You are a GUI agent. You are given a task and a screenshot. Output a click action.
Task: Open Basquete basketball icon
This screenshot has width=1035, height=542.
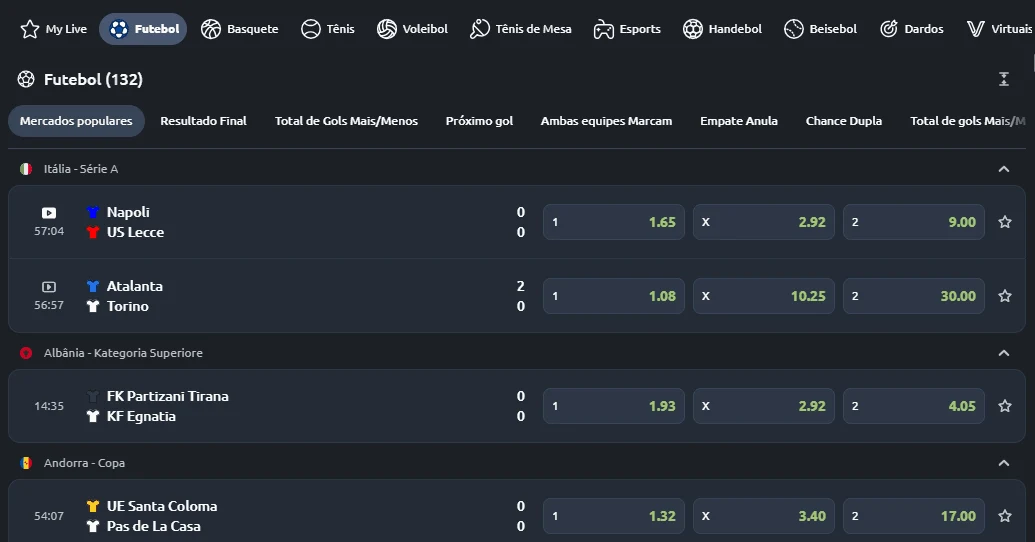pyautogui.click(x=211, y=29)
